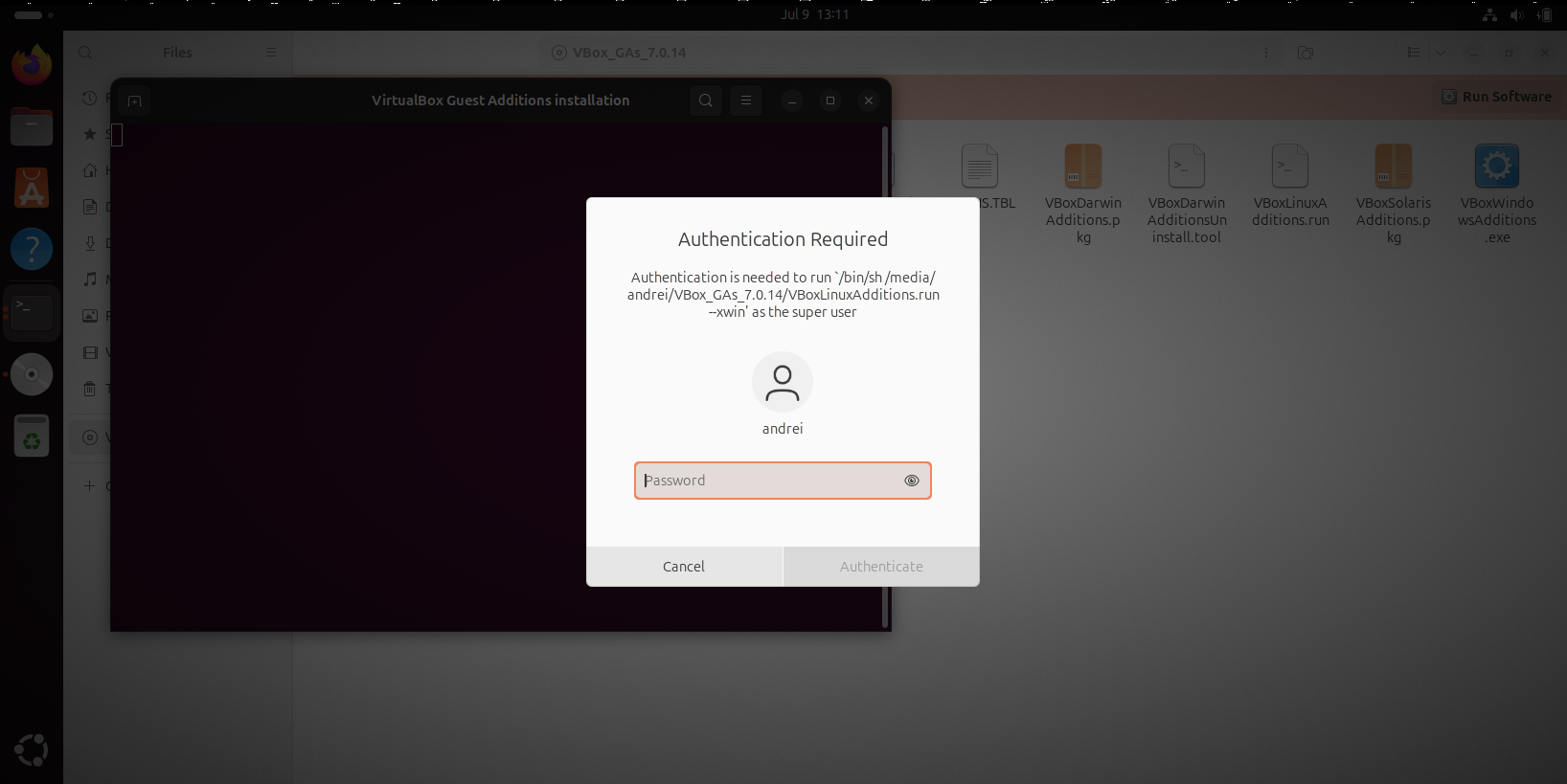The width and height of the screenshot is (1567, 784).
Task: Open the clock showing Jul 9 13:11
Action: pos(815,14)
